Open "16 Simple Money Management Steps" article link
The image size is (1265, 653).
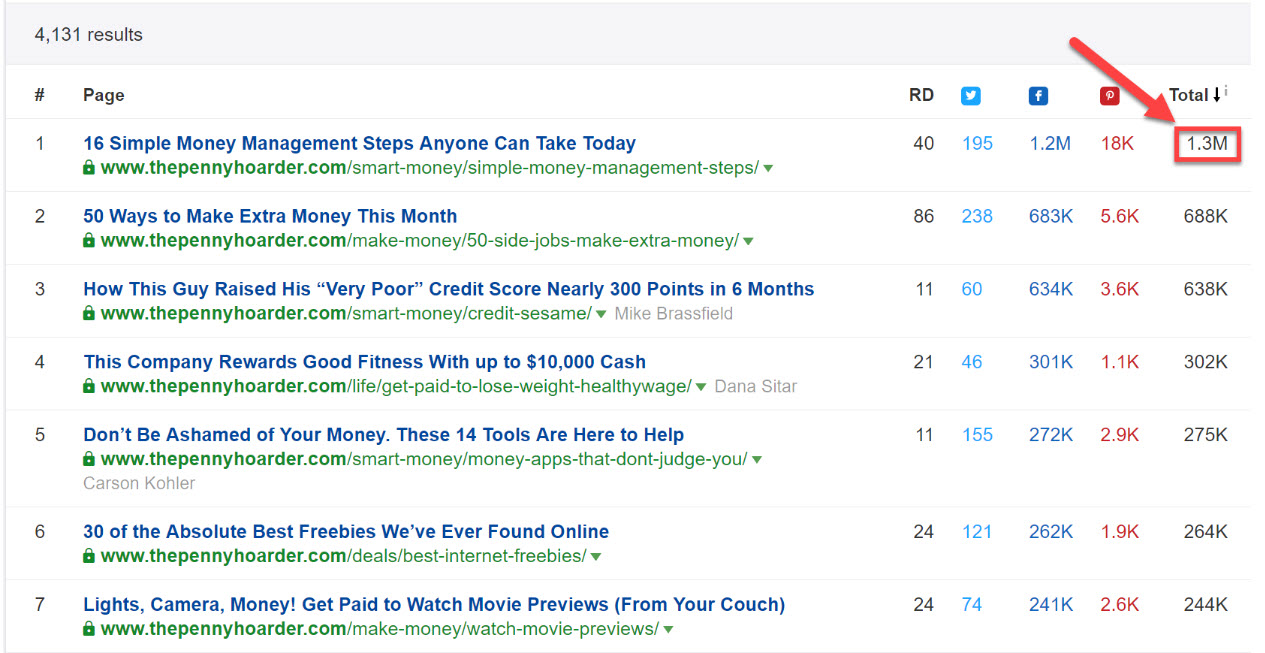pos(359,143)
